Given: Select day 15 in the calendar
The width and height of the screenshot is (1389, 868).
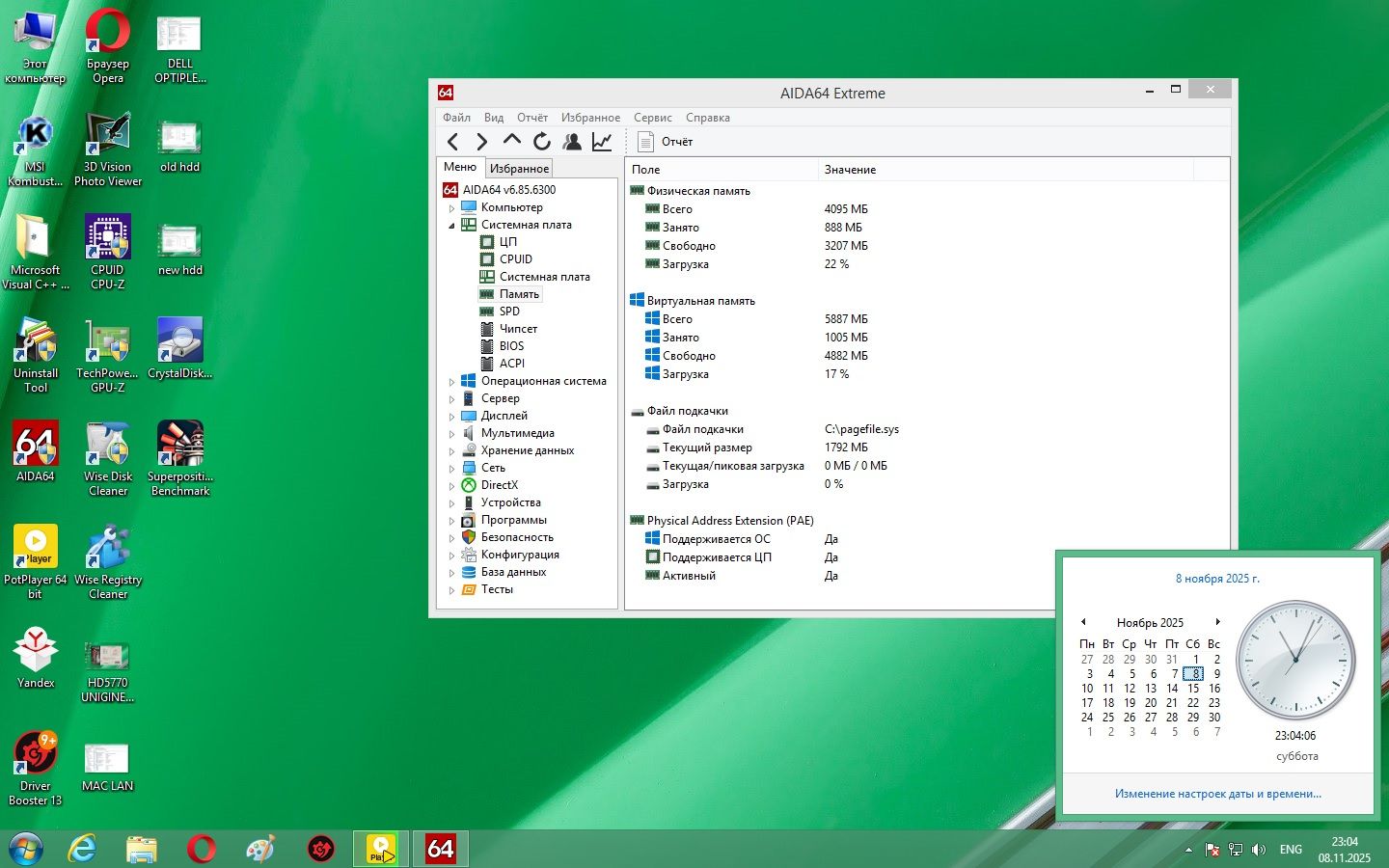Looking at the screenshot, I should click(x=1193, y=689).
